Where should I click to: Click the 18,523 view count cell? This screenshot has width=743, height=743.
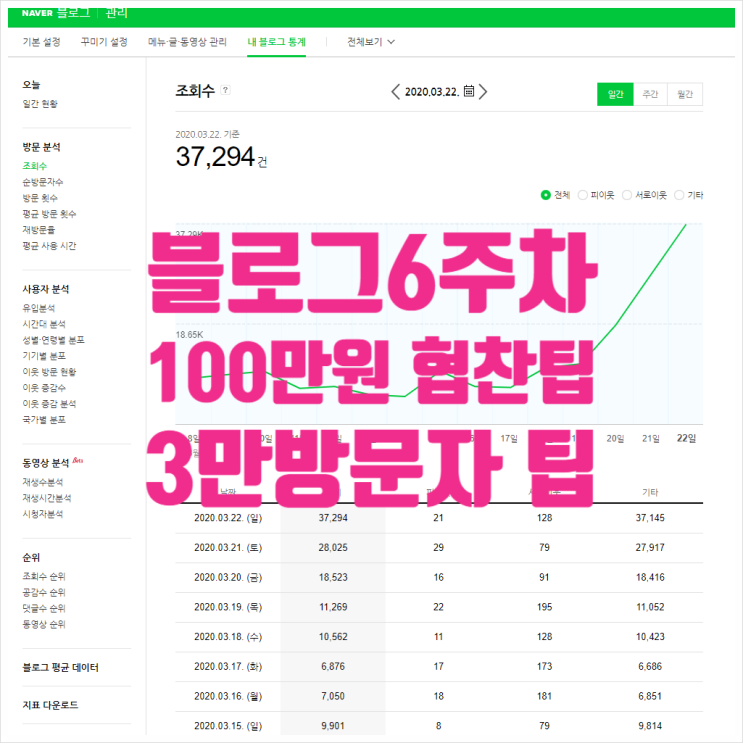[x=333, y=578]
